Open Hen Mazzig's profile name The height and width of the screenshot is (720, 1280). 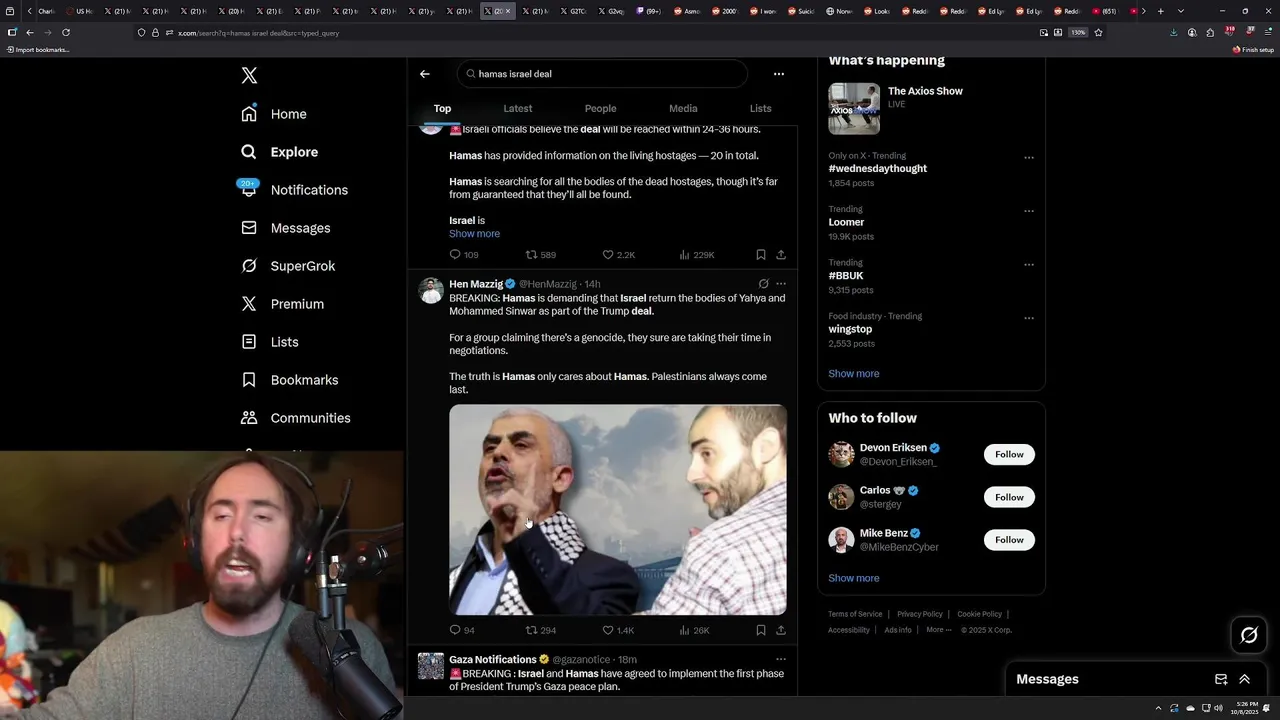click(475, 284)
